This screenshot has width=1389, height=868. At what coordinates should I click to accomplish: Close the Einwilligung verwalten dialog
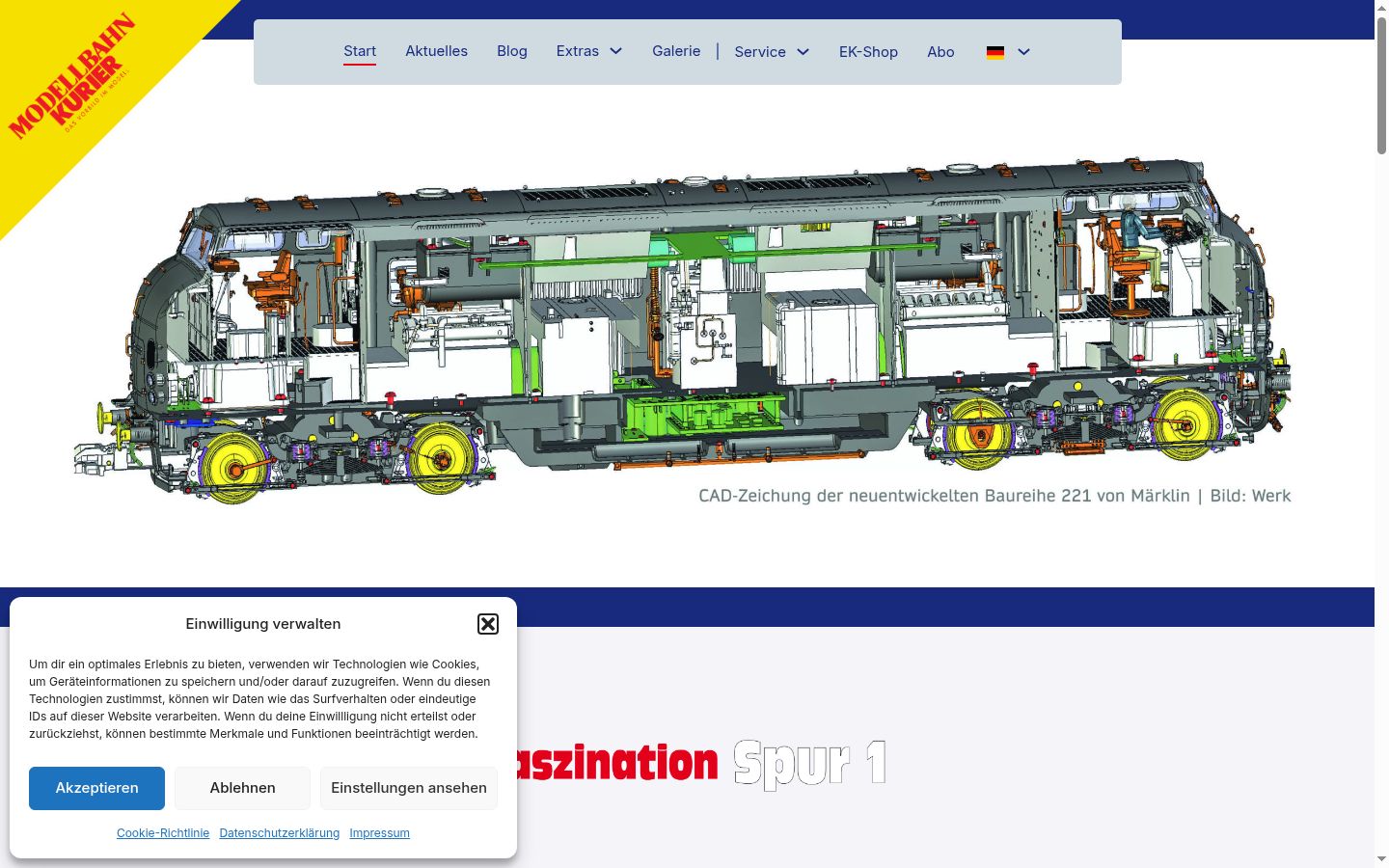click(488, 624)
